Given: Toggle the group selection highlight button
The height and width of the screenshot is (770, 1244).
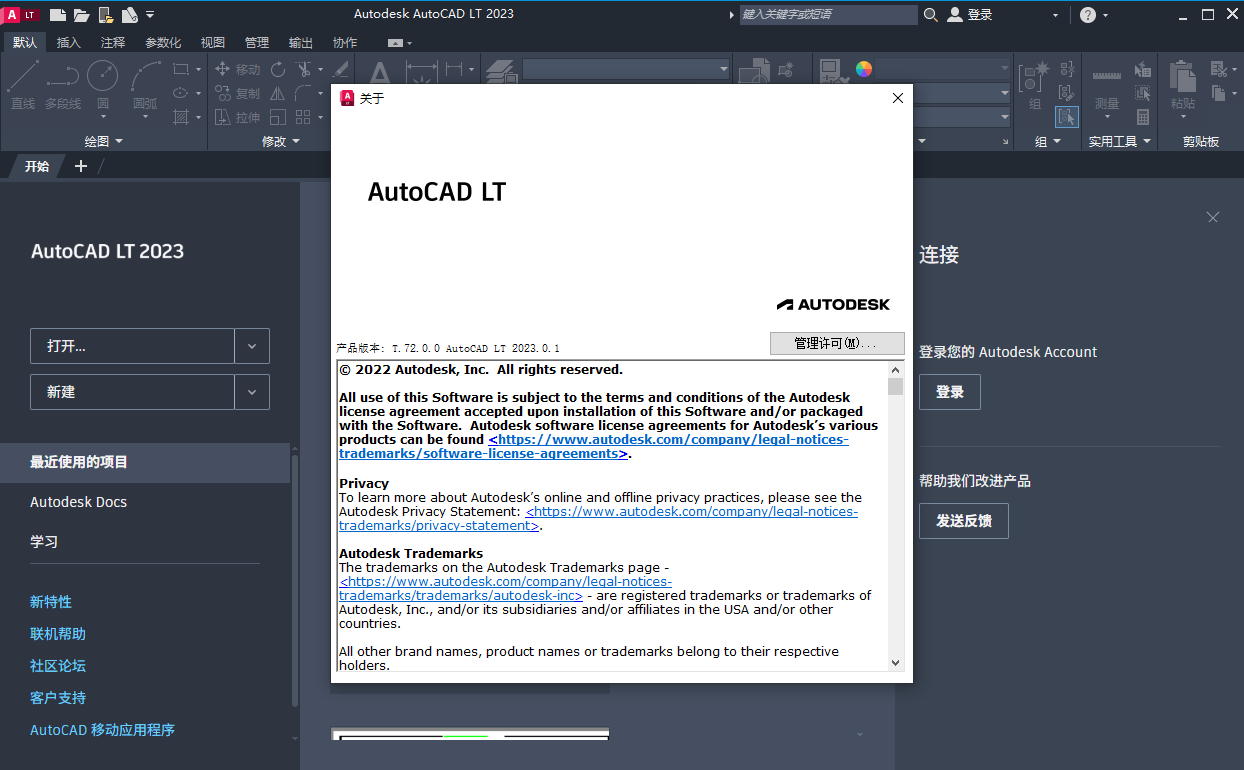Looking at the screenshot, I should [x=1067, y=117].
